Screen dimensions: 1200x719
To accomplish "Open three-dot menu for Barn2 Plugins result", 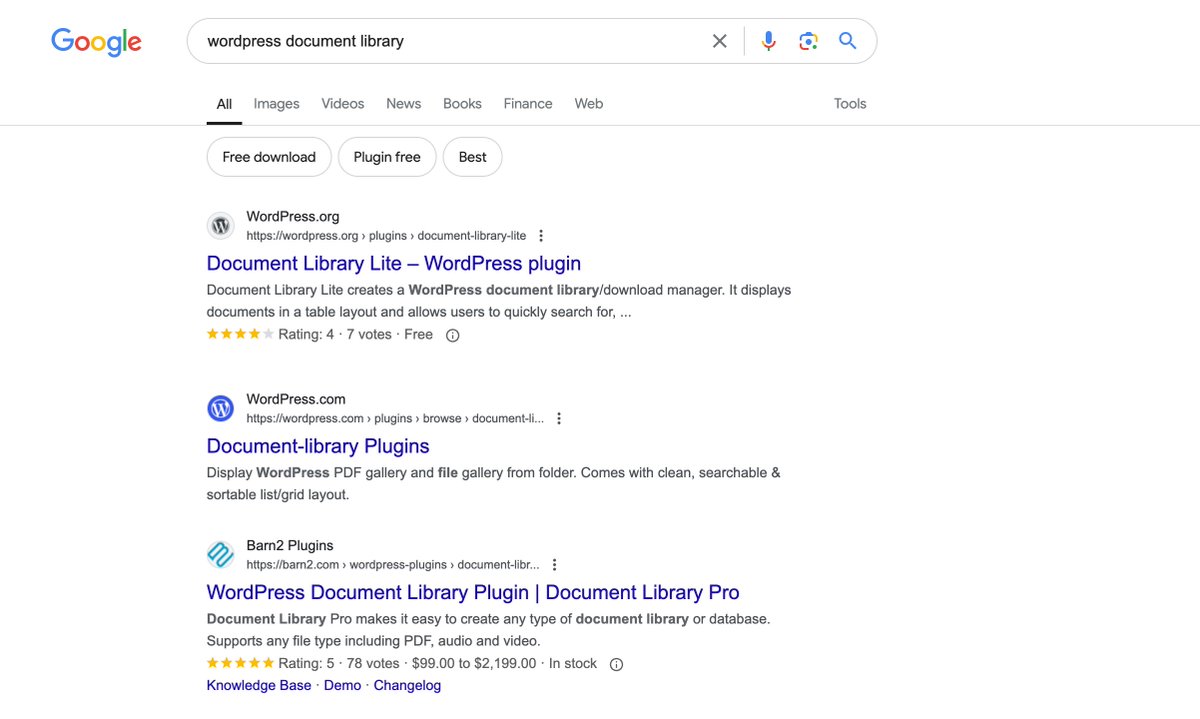I will coord(555,565).
